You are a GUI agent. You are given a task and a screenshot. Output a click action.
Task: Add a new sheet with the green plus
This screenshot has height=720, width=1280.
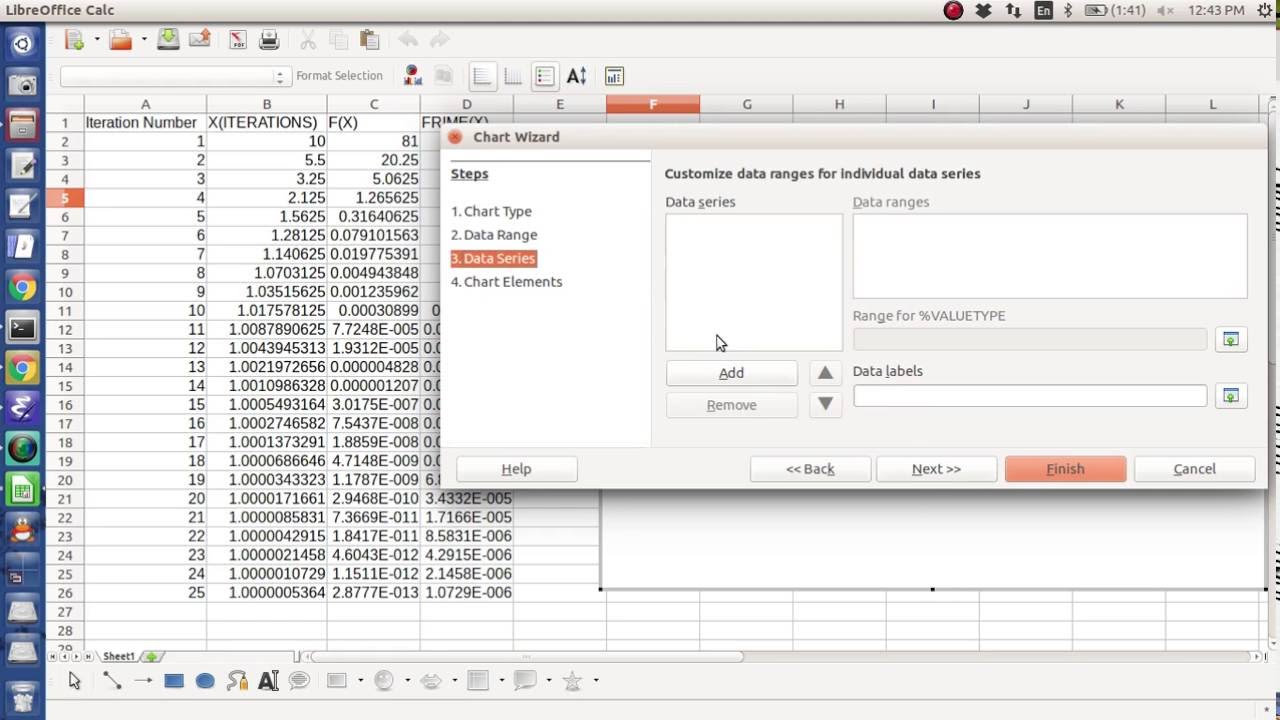[x=152, y=657]
